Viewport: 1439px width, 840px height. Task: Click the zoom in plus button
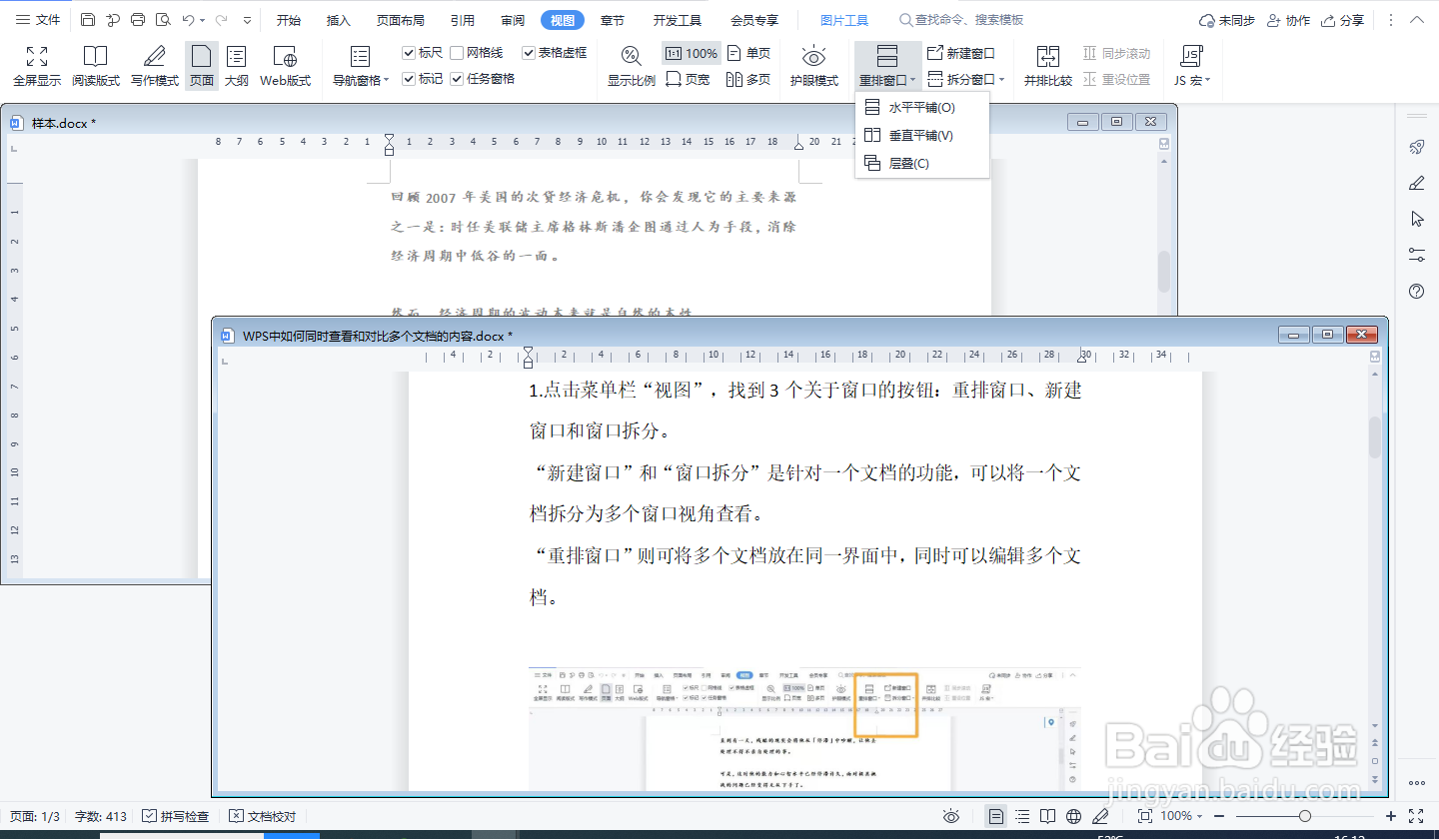(x=1391, y=816)
